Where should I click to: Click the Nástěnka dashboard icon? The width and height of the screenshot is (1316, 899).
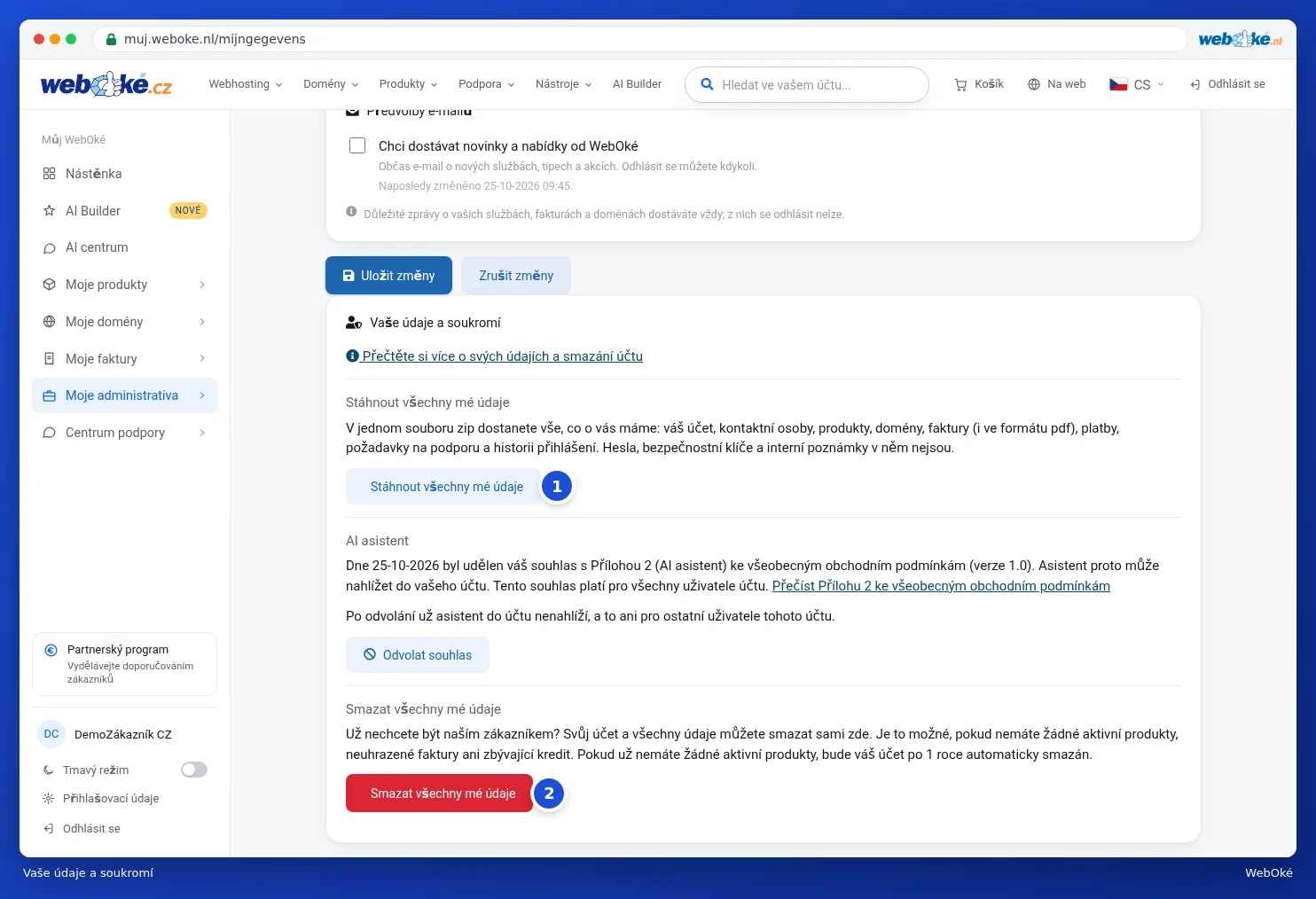(x=49, y=174)
